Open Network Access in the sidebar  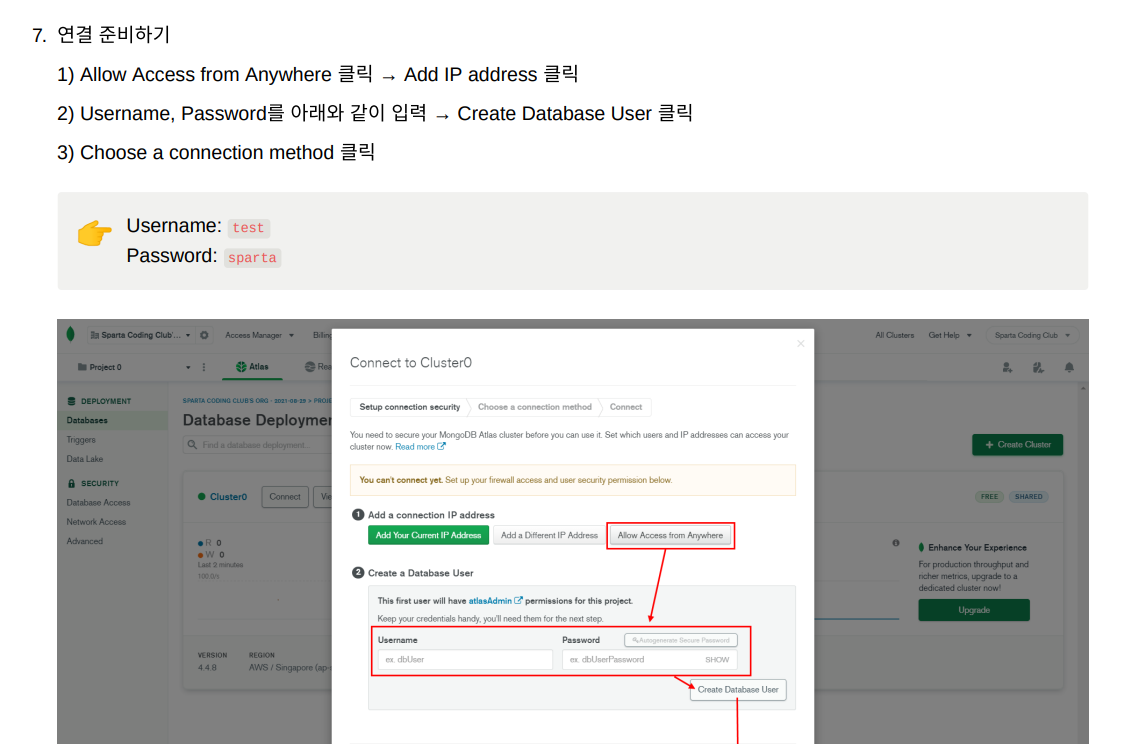click(96, 522)
